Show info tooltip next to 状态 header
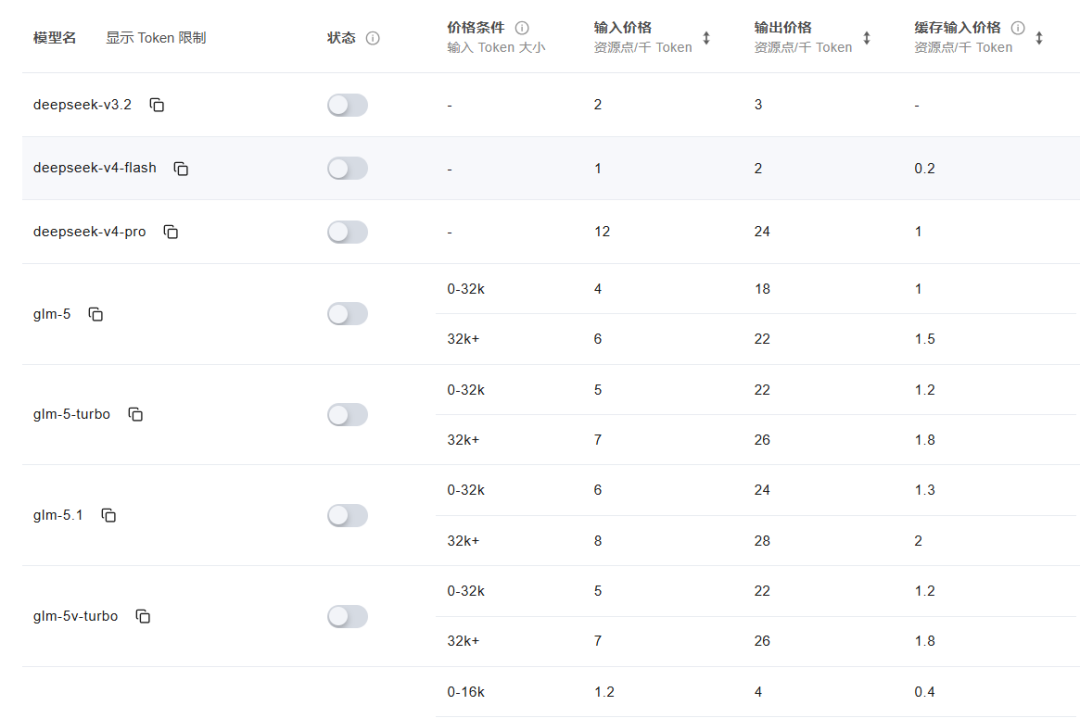1080x718 pixels. pyautogui.click(x=373, y=38)
